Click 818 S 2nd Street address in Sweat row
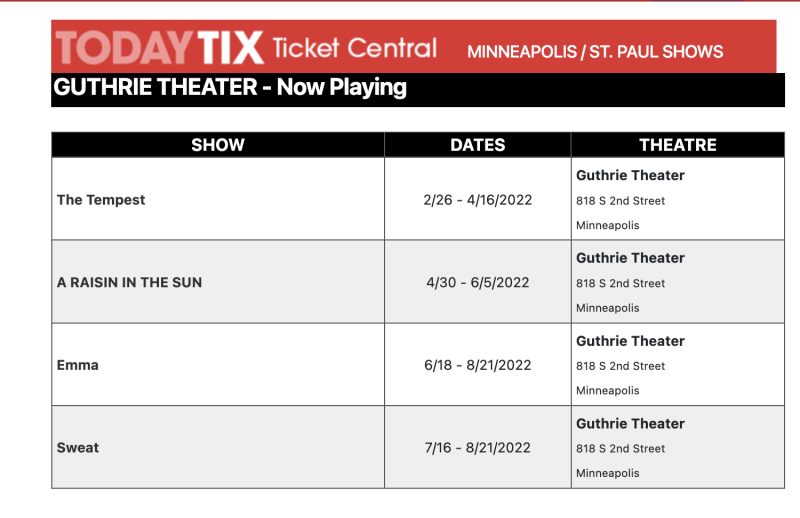 [620, 449]
